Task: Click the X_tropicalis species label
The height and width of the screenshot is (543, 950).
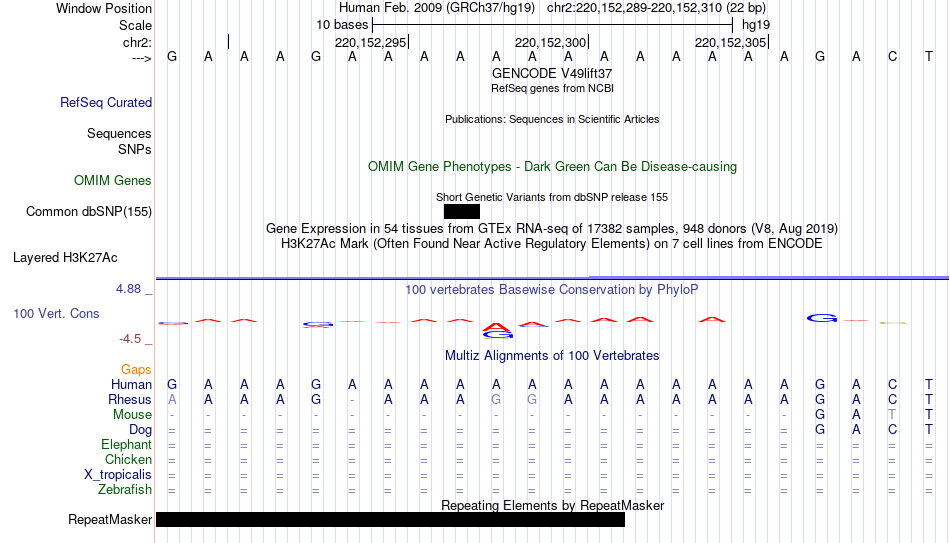Action: 118,475
